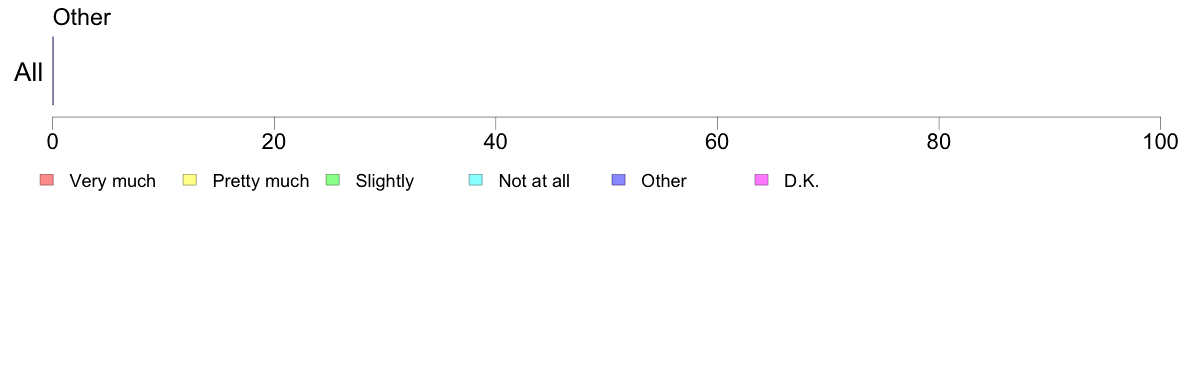The height and width of the screenshot is (368, 1188).
Task: Click the 40 axis tick label
Action: [x=496, y=141]
